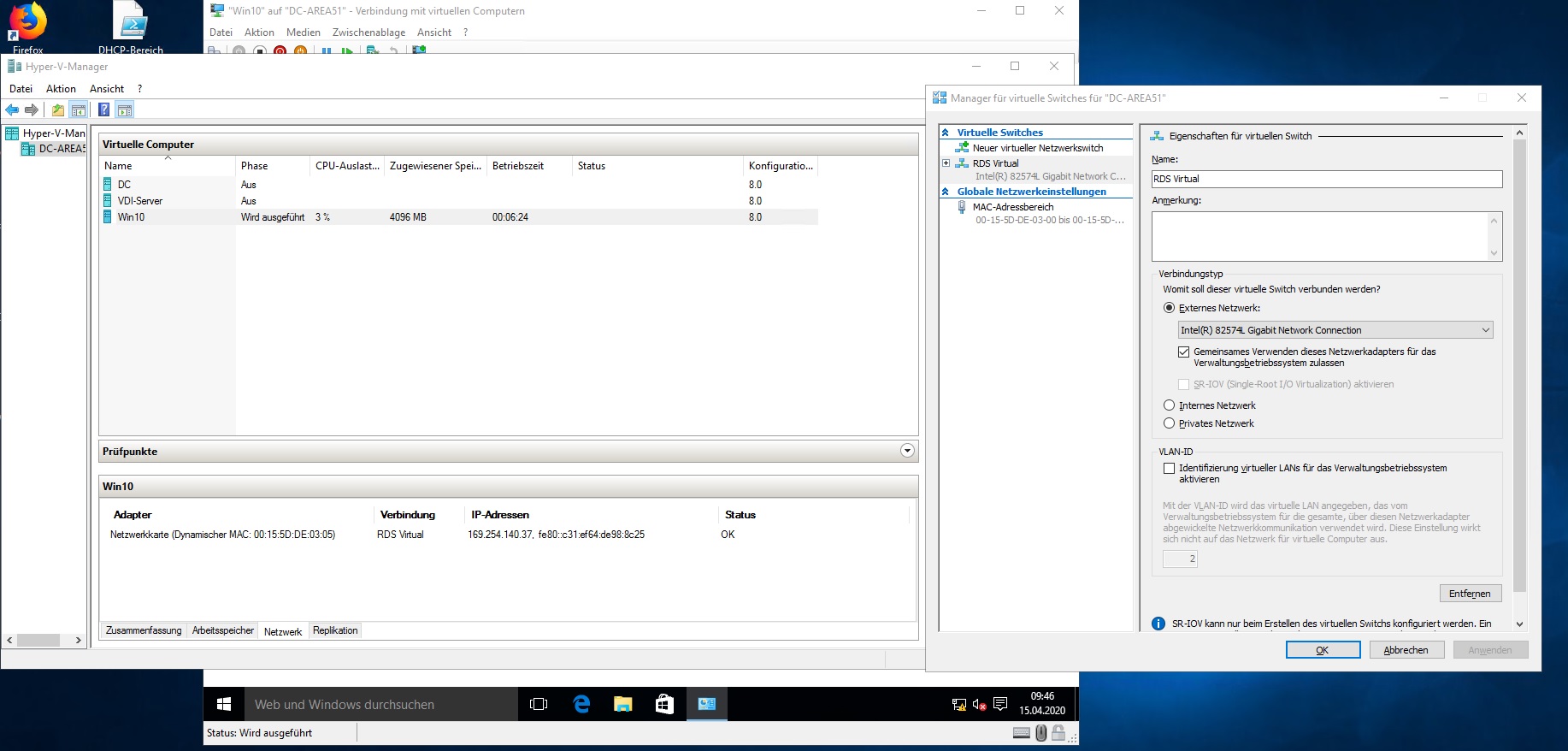Click the Web und Windows durchsuchen search box
Image resolution: width=1568 pixels, height=751 pixels.
(x=381, y=704)
